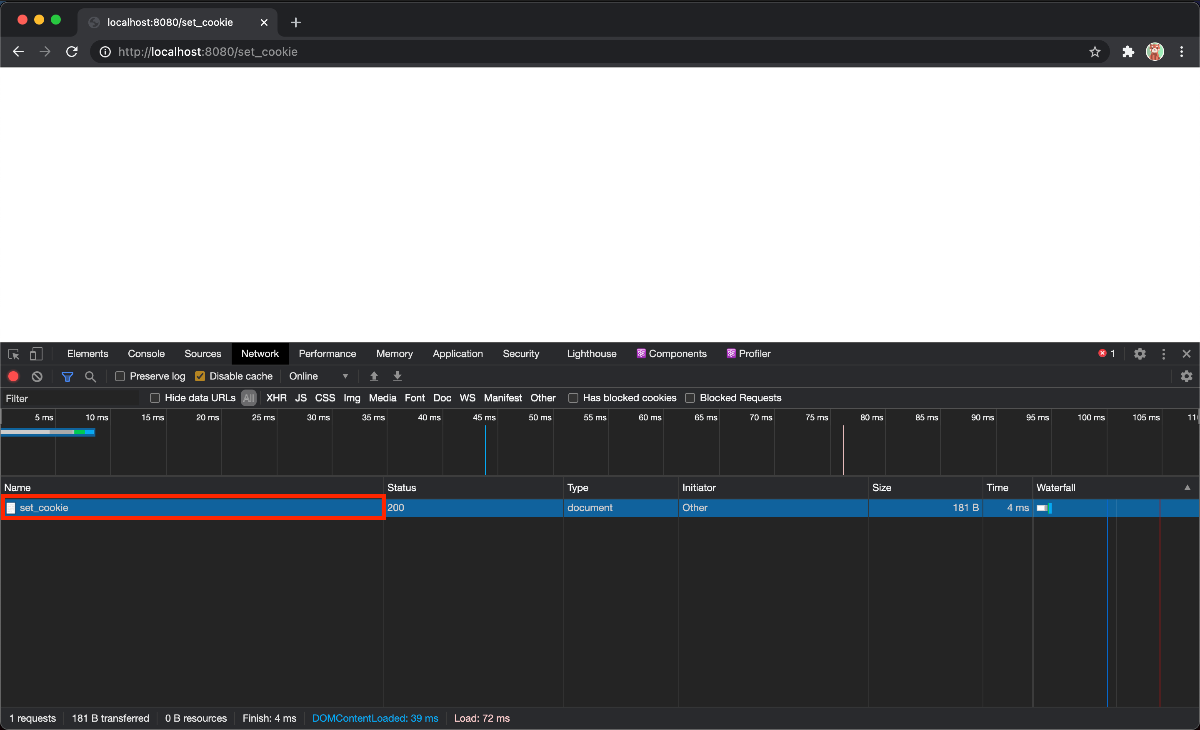Image resolution: width=1200 pixels, height=730 pixels.
Task: Open the Online throttling dropdown
Action: (x=319, y=376)
